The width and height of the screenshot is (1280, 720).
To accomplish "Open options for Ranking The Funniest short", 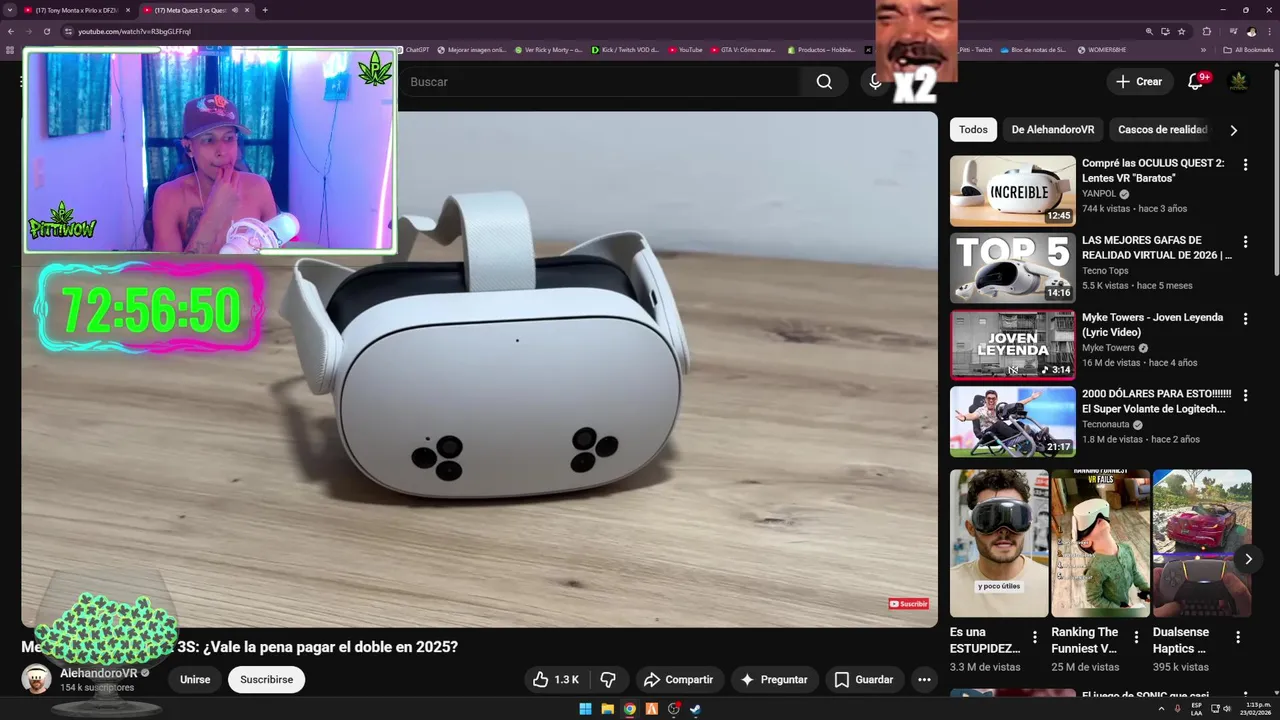I will pos(1136,637).
